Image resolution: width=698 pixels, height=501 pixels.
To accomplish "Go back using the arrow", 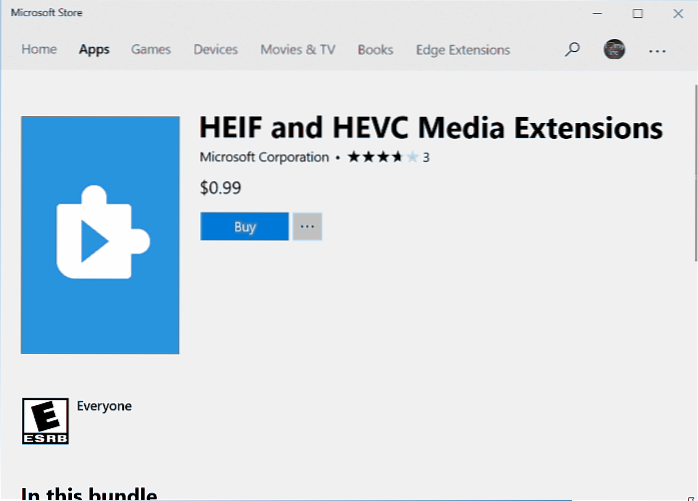I will pos(10,13).
